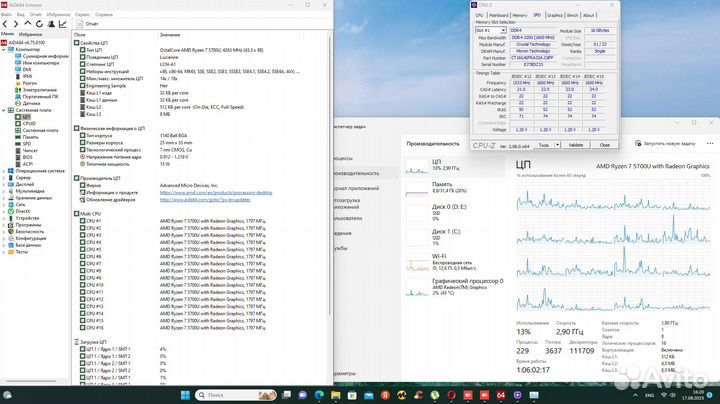Collapse the Компьютер tree node
This screenshot has width=720, height=404.
click(4, 50)
